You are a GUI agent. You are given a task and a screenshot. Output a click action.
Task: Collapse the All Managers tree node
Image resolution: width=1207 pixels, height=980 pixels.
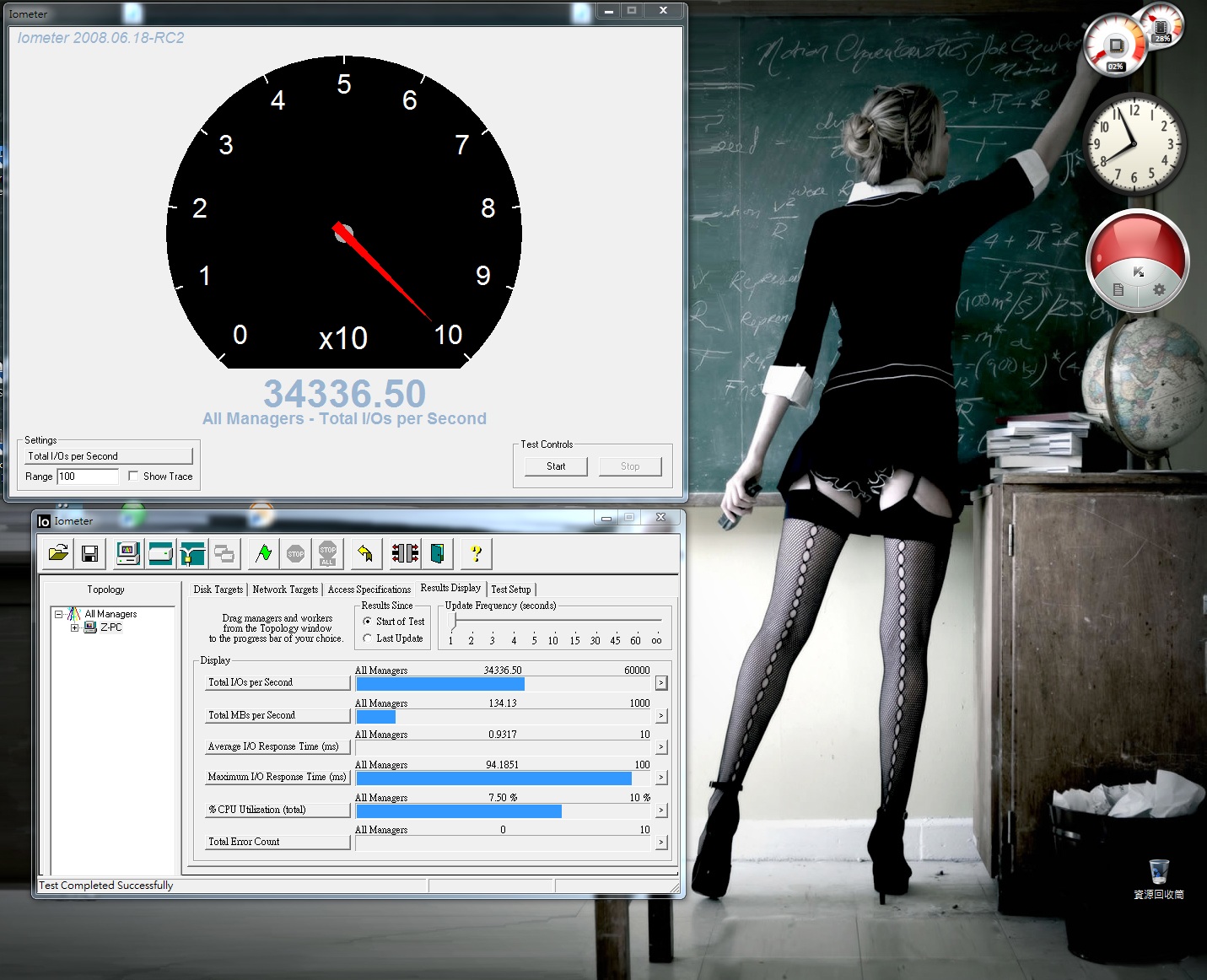pyautogui.click(x=59, y=614)
